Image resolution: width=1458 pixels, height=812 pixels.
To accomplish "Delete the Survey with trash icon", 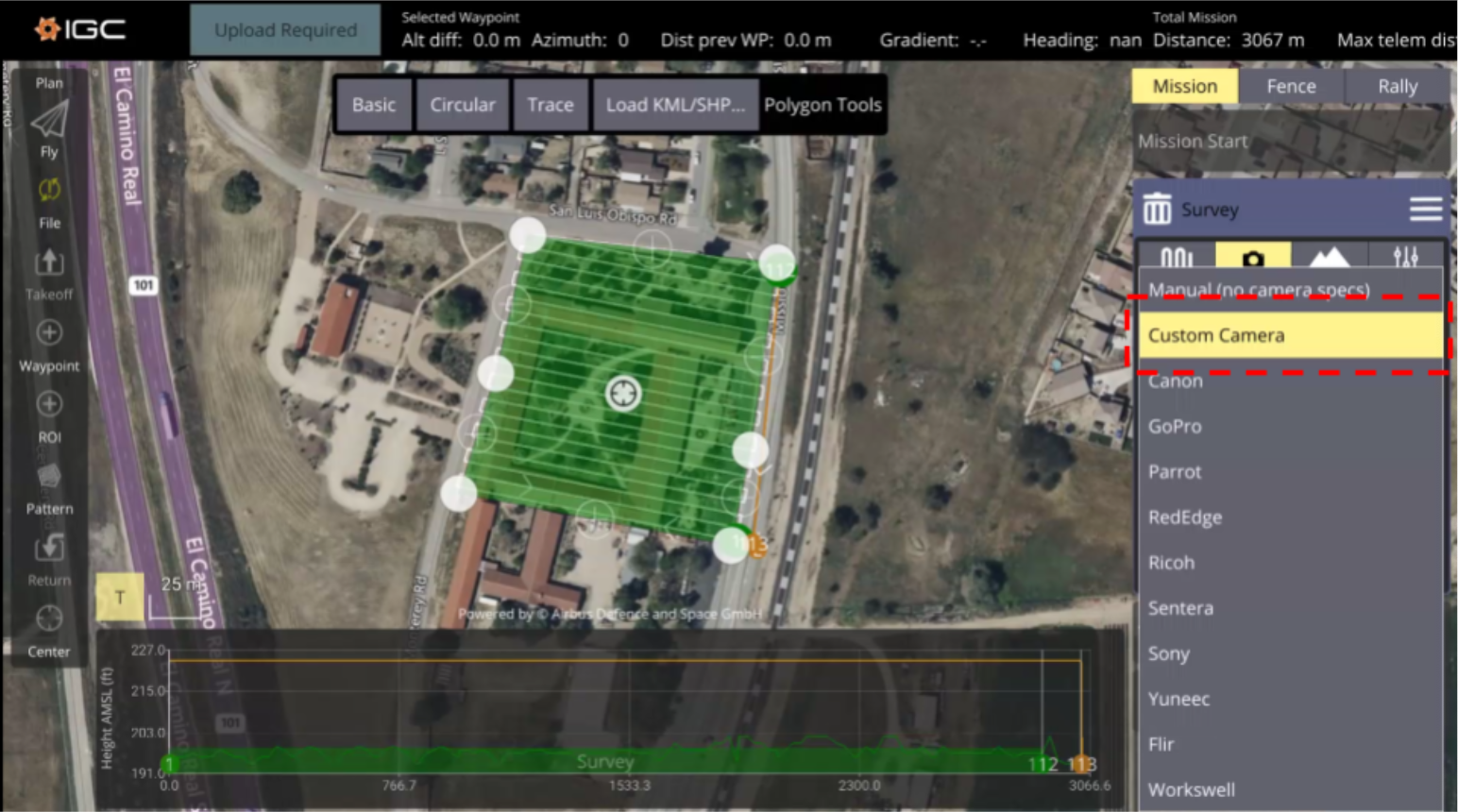I will 1157,209.
